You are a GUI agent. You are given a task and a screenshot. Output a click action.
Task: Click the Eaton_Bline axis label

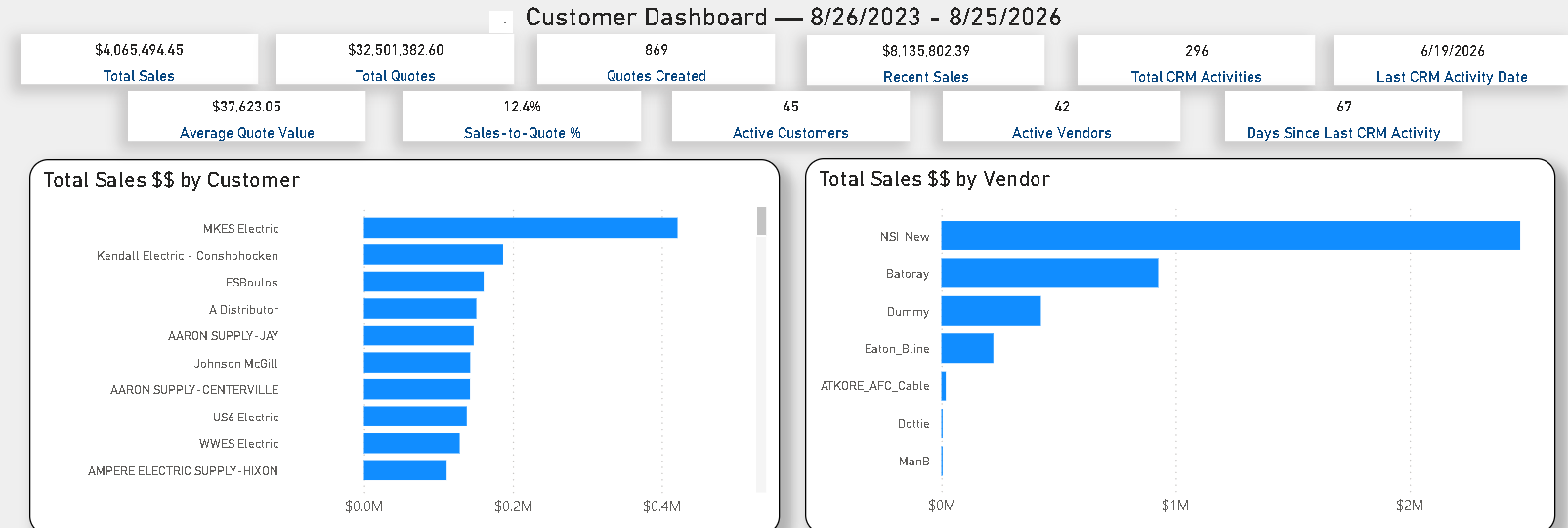pos(897,349)
